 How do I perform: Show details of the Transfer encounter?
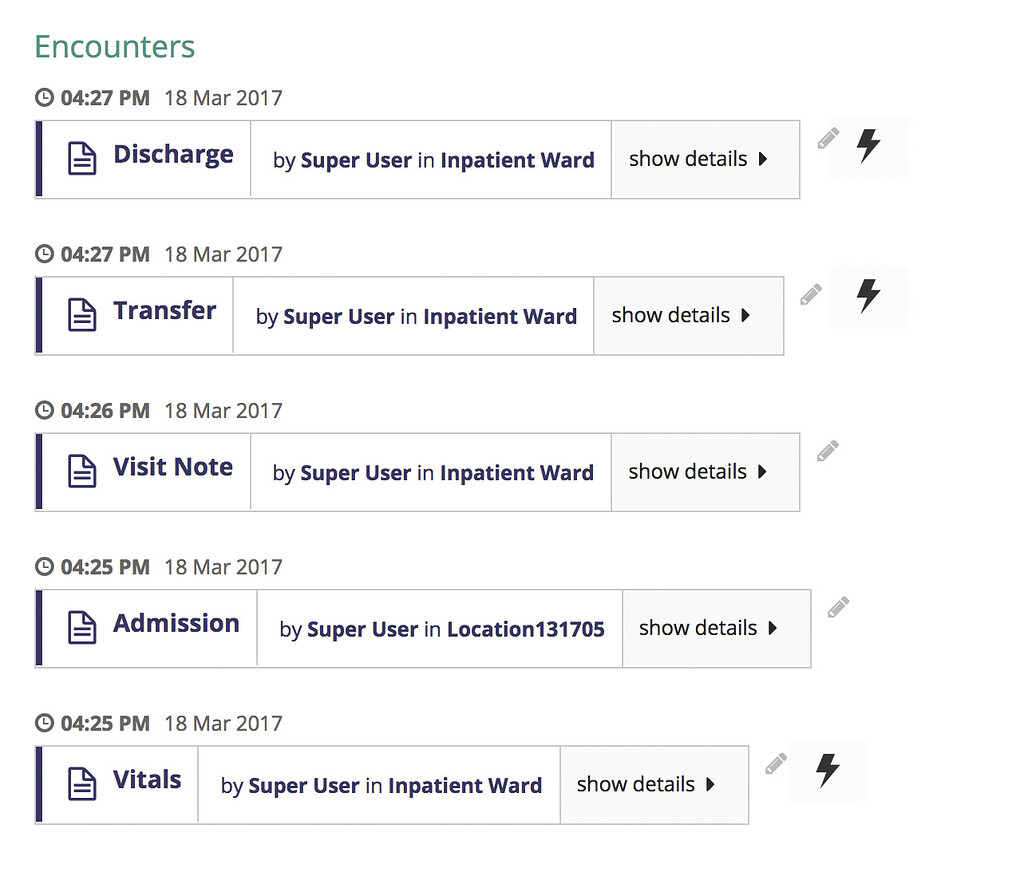pyautogui.click(x=688, y=315)
